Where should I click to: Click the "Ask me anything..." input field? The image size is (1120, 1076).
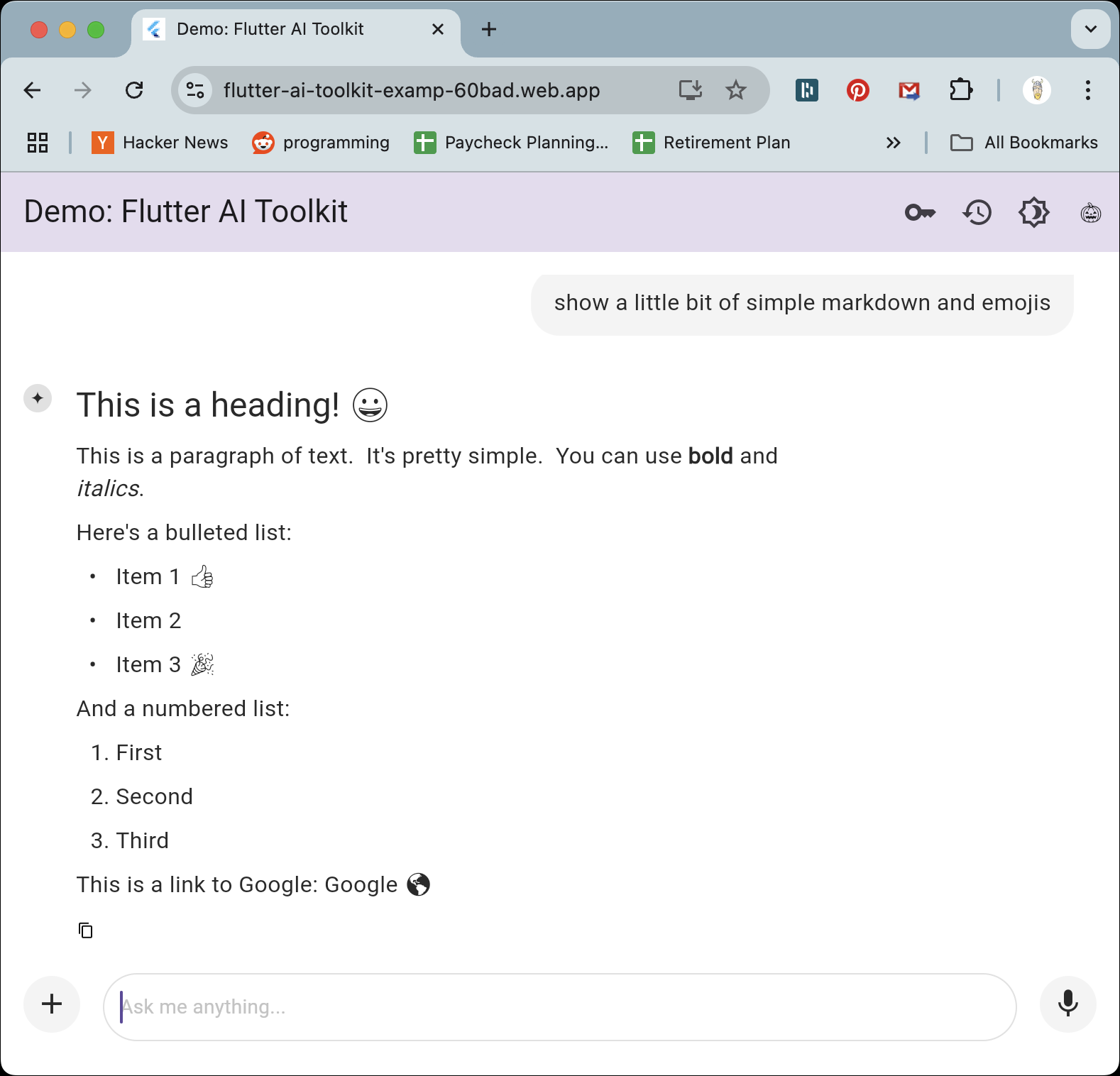[x=560, y=1006]
